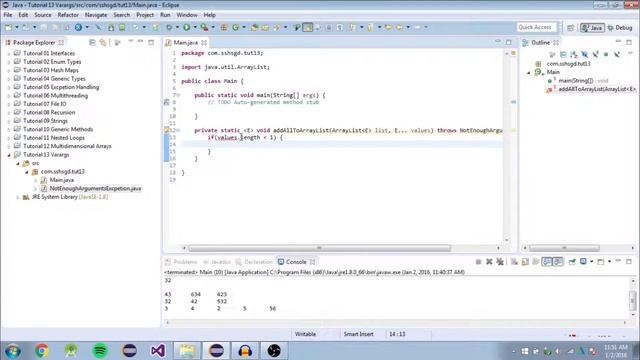Select Tutorial 10 Generic Methods project

coord(58,129)
